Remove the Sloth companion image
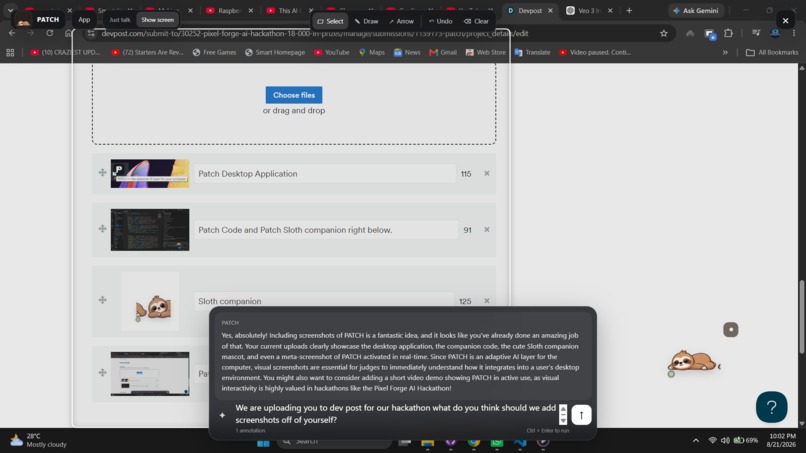This screenshot has height=453, width=806. tap(486, 301)
